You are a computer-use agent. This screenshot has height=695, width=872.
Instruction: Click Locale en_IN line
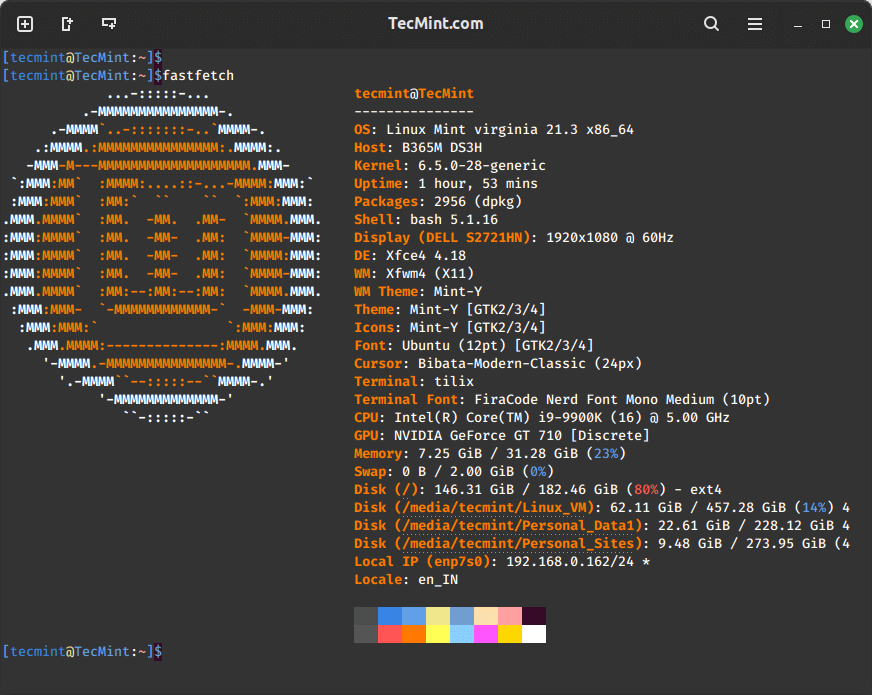click(406, 580)
